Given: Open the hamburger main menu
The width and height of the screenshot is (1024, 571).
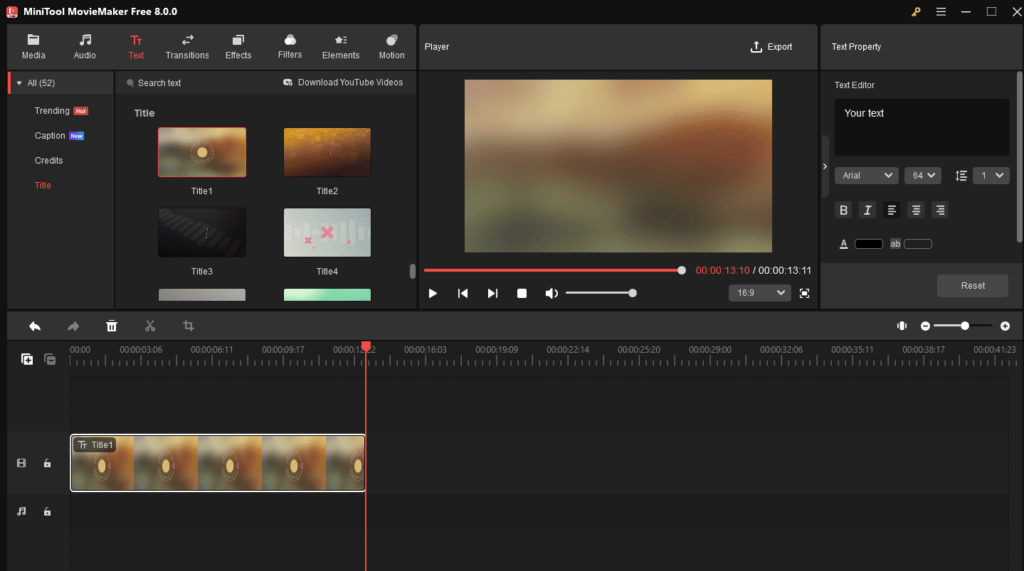Looking at the screenshot, I should (941, 12).
